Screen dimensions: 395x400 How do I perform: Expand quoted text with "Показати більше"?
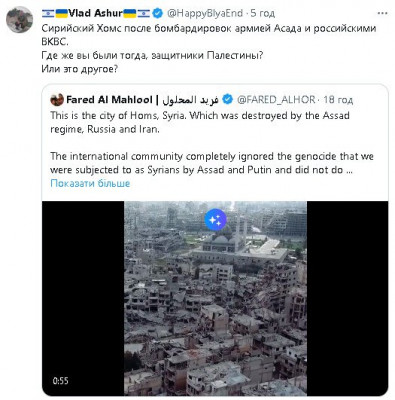90,183
